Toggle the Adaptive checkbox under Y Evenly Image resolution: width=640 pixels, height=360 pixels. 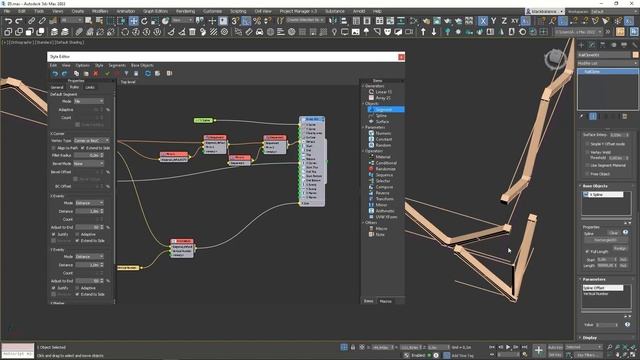77,288
